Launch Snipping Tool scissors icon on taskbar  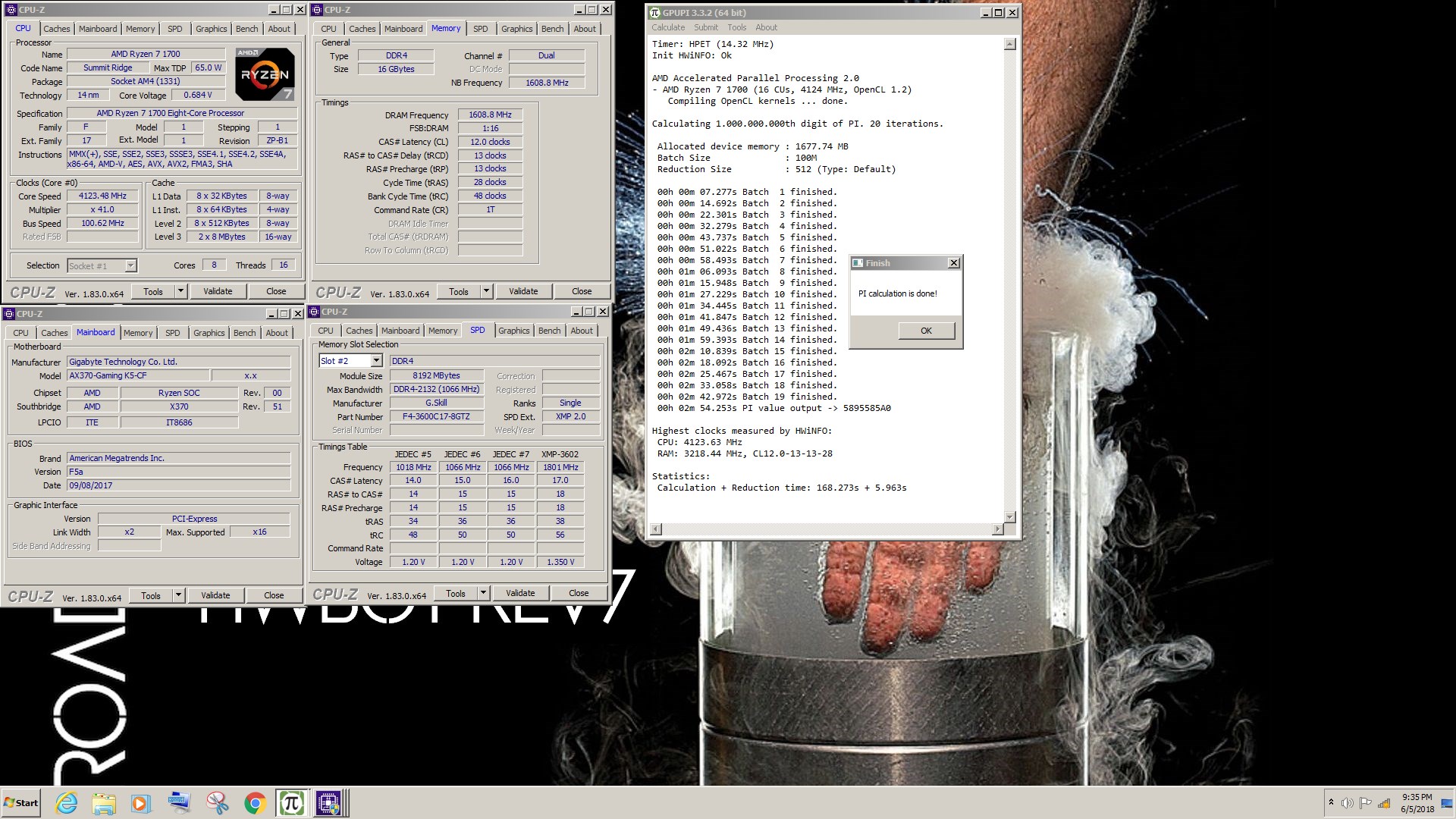click(x=217, y=803)
